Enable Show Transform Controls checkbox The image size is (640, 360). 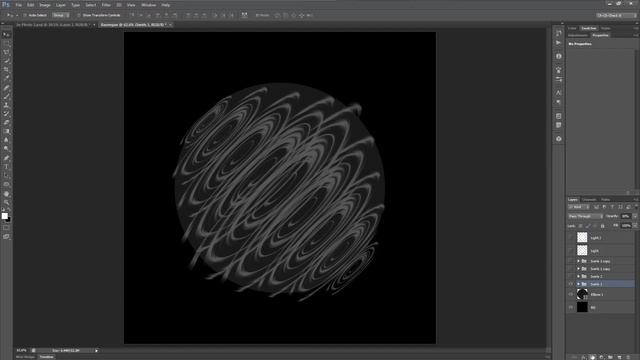tap(79, 15)
